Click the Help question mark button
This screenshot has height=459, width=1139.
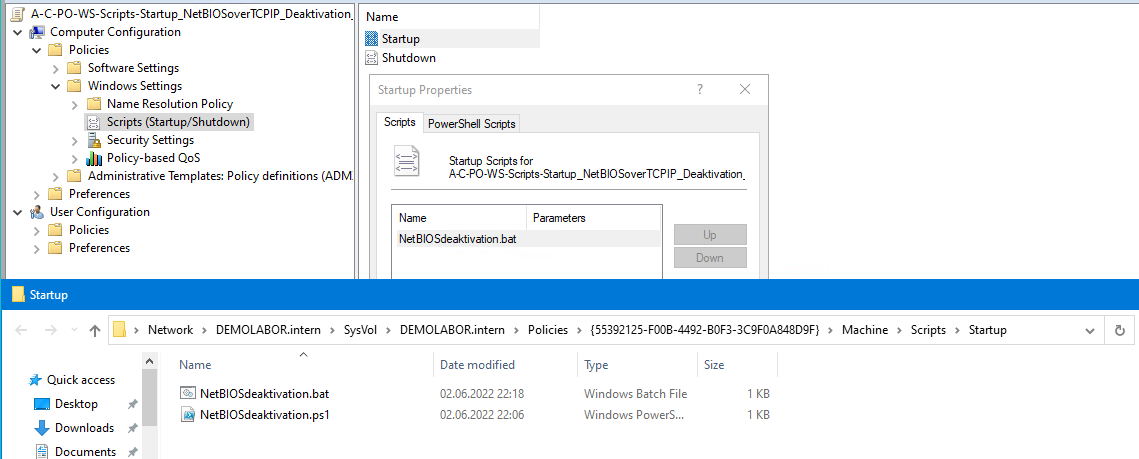tap(699, 89)
